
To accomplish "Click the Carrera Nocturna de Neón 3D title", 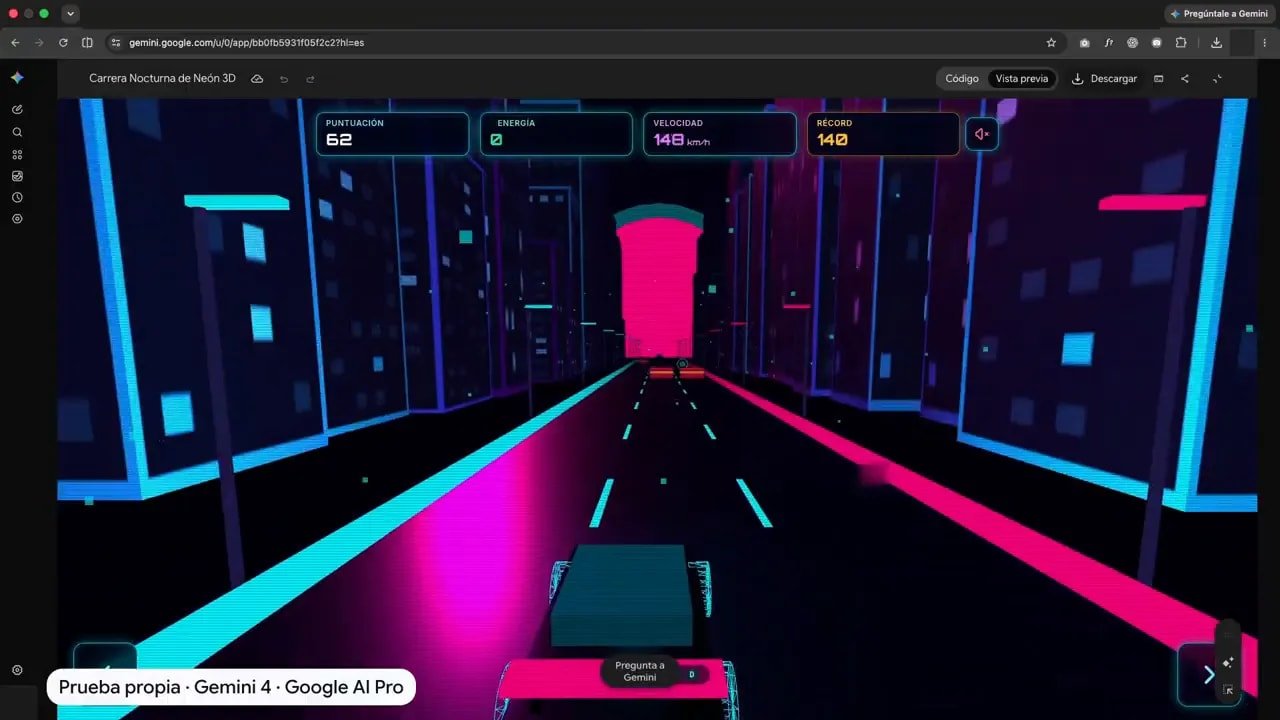I will [162, 78].
